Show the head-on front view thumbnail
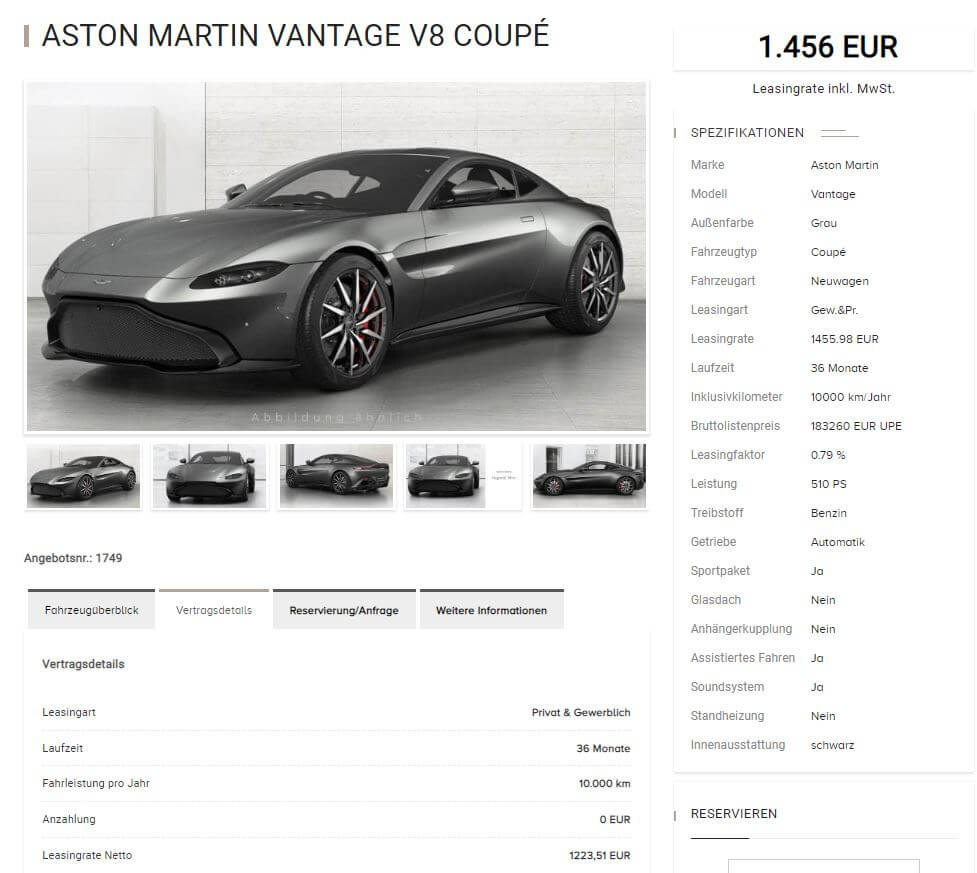Screen dimensions: 977x873 210,476
